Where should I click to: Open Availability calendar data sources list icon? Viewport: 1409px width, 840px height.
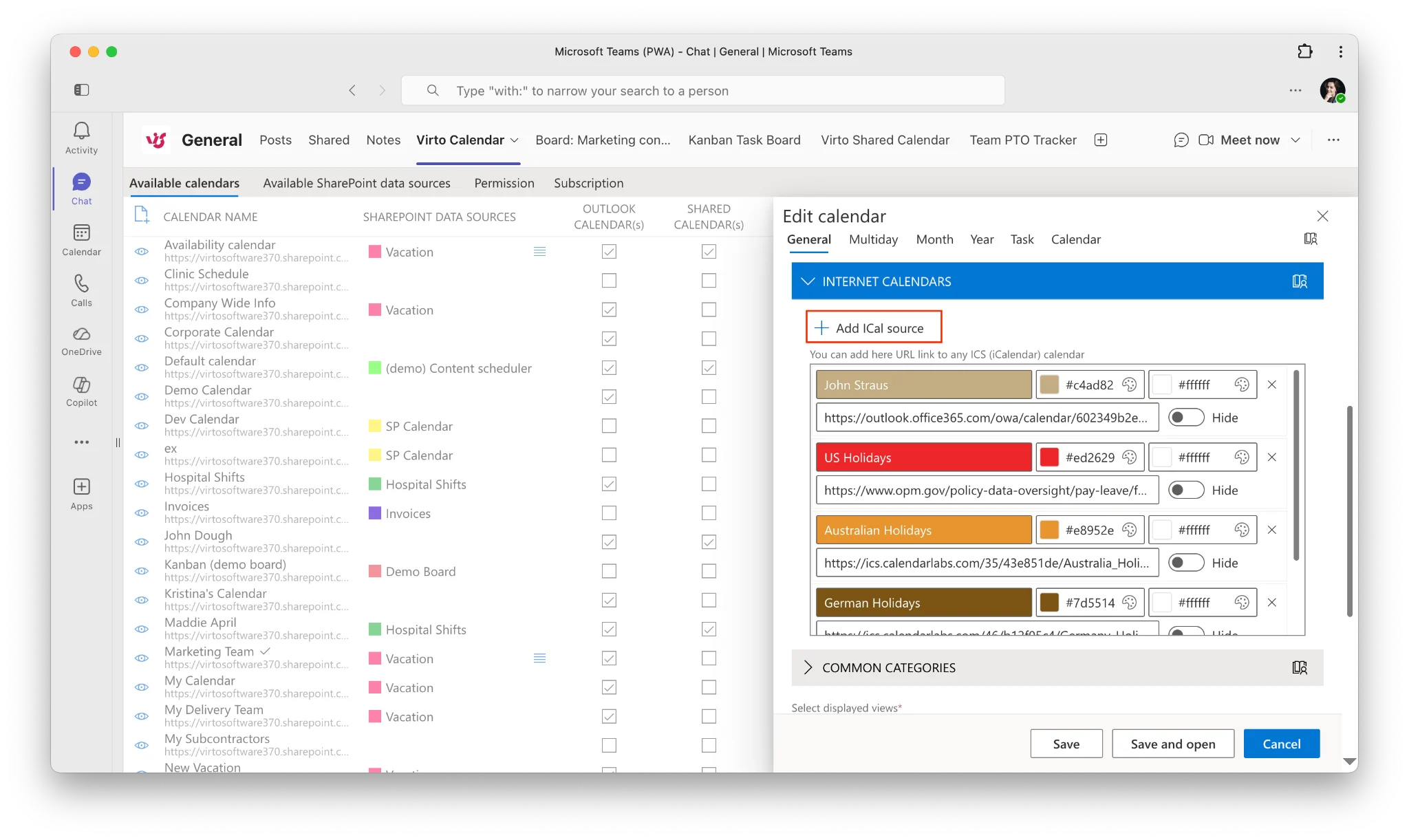pyautogui.click(x=540, y=252)
